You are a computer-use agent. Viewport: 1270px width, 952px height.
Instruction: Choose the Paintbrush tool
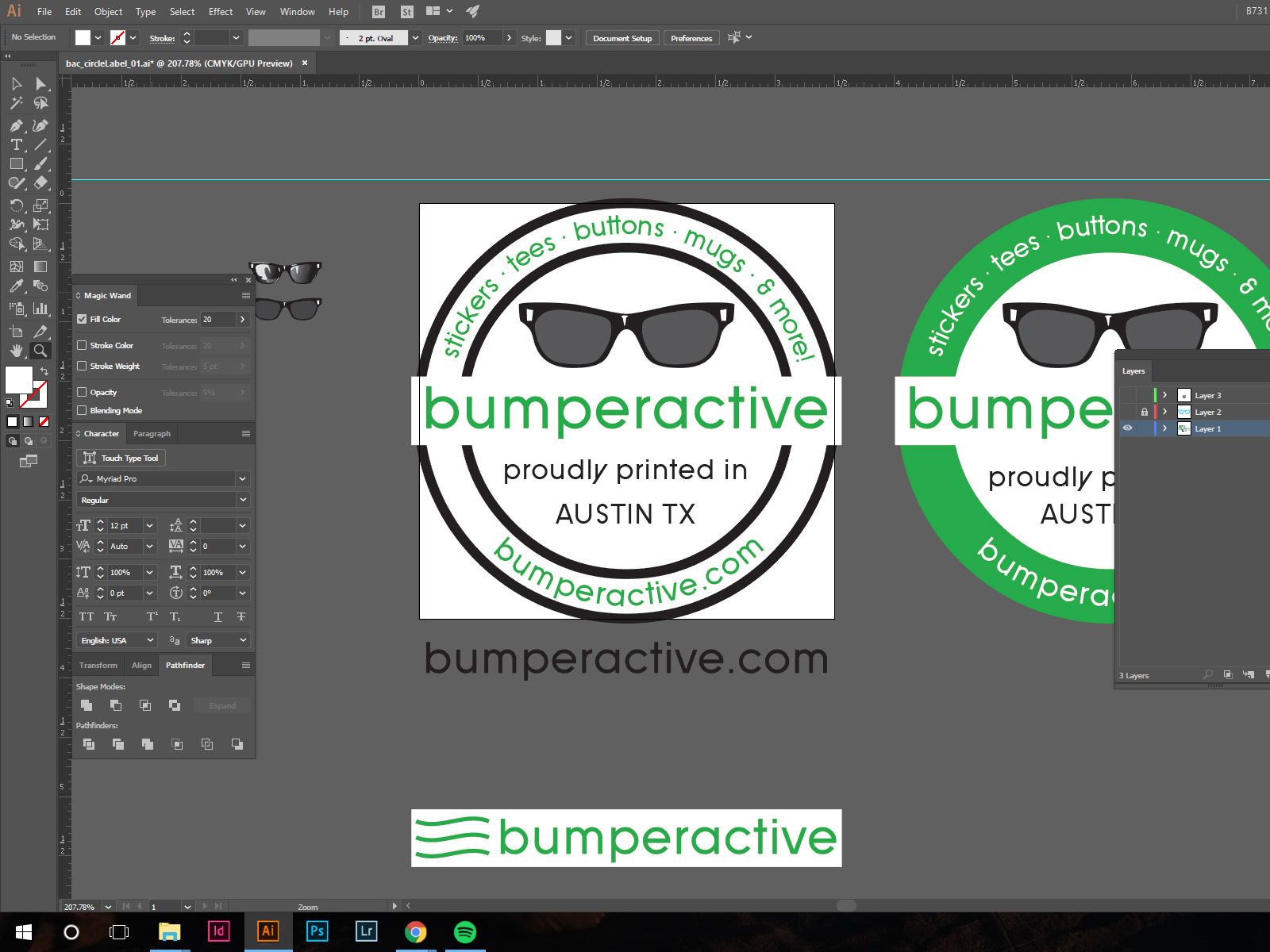coord(40,163)
